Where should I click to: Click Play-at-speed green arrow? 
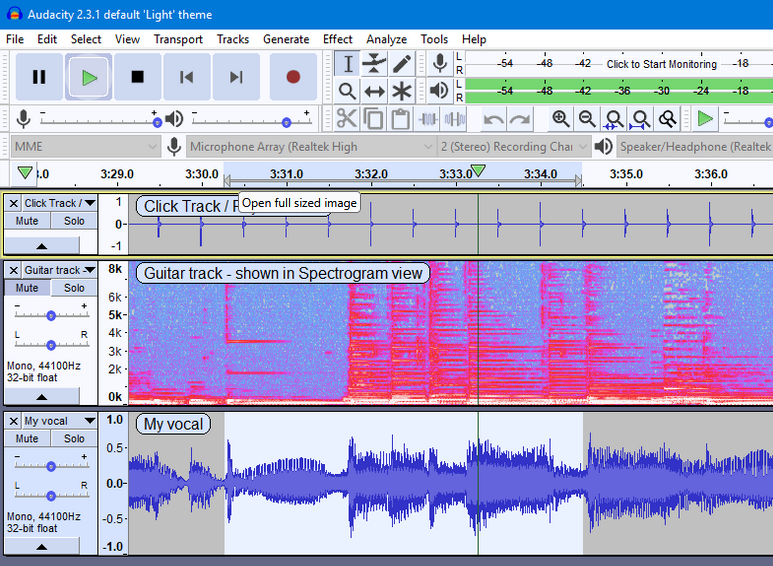pos(705,119)
